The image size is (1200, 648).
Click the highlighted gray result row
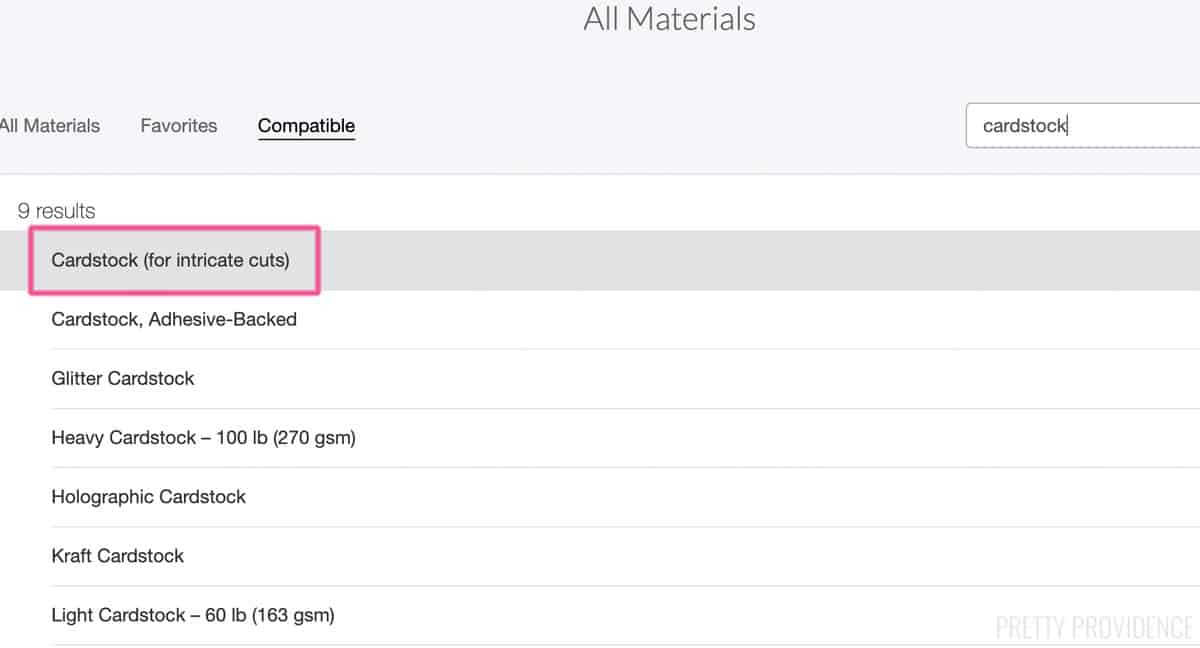pos(600,260)
